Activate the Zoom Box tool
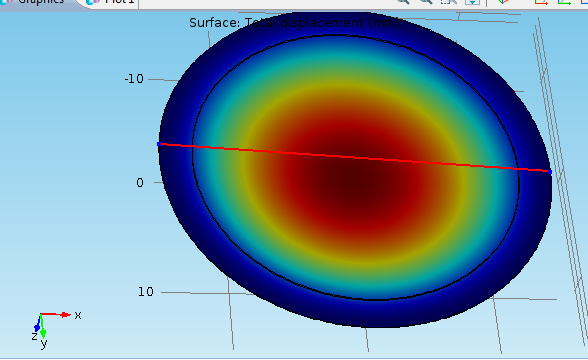The height and width of the screenshot is (360, 588). pos(448,2)
